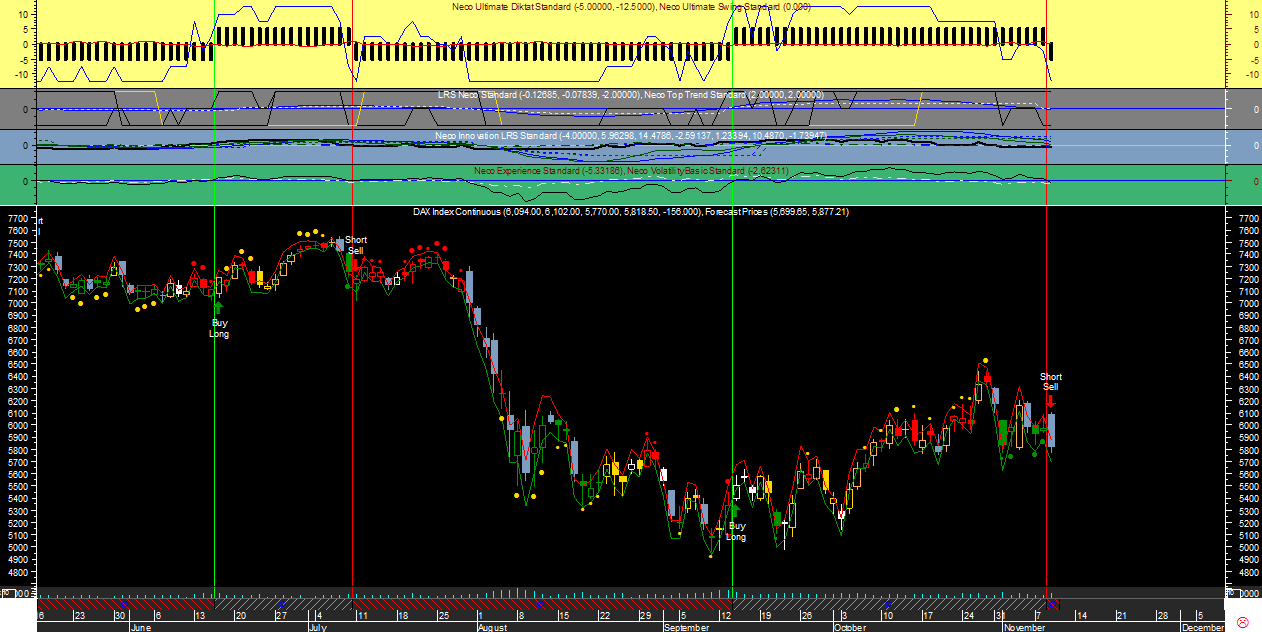The height and width of the screenshot is (632, 1262).
Task: Click the June month label on time axis
Action: [141, 628]
